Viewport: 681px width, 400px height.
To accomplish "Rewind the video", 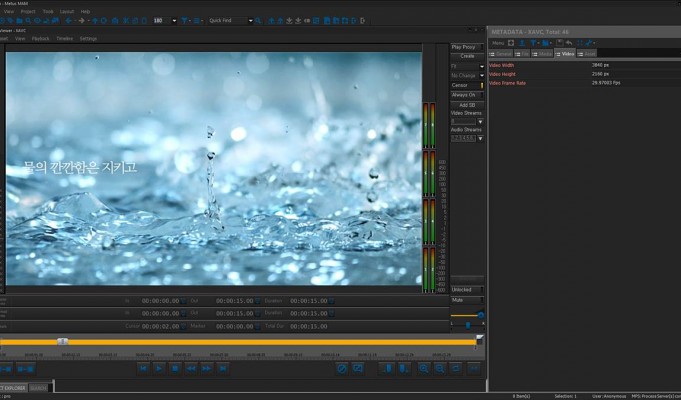I will 191,369.
